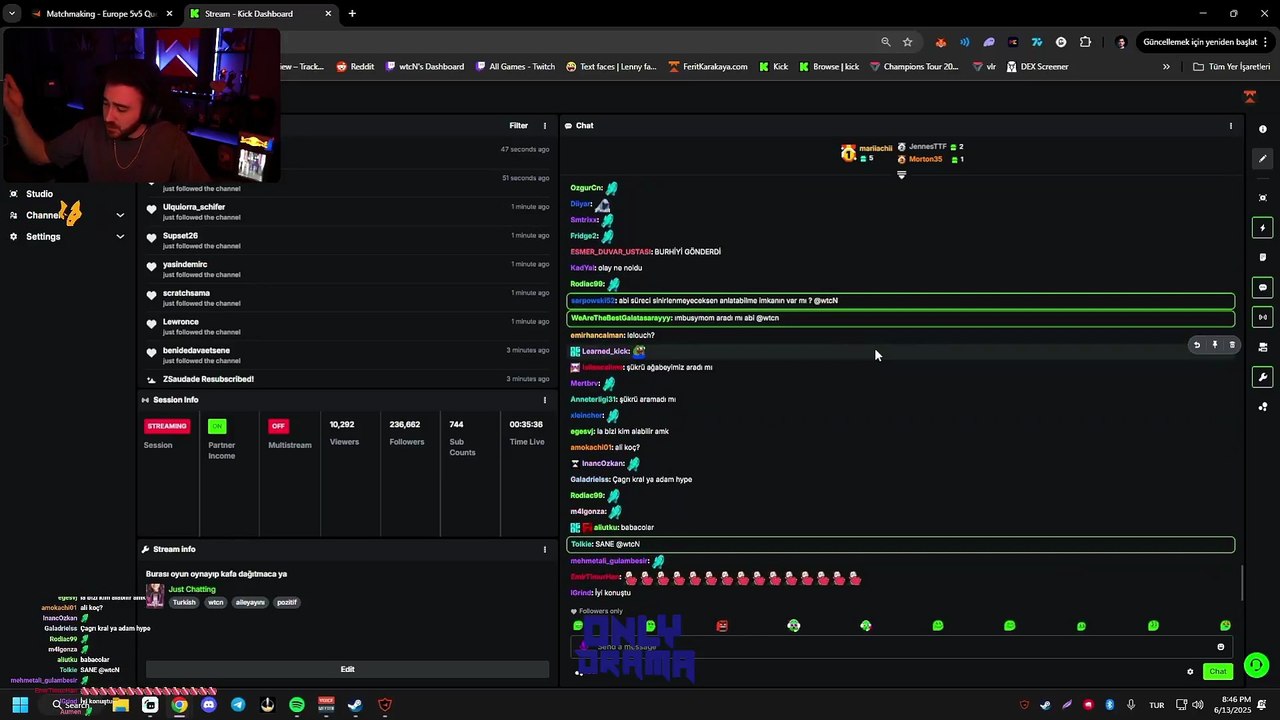The height and width of the screenshot is (720, 1280).
Task: Open the green headset support button
Action: click(1256, 665)
